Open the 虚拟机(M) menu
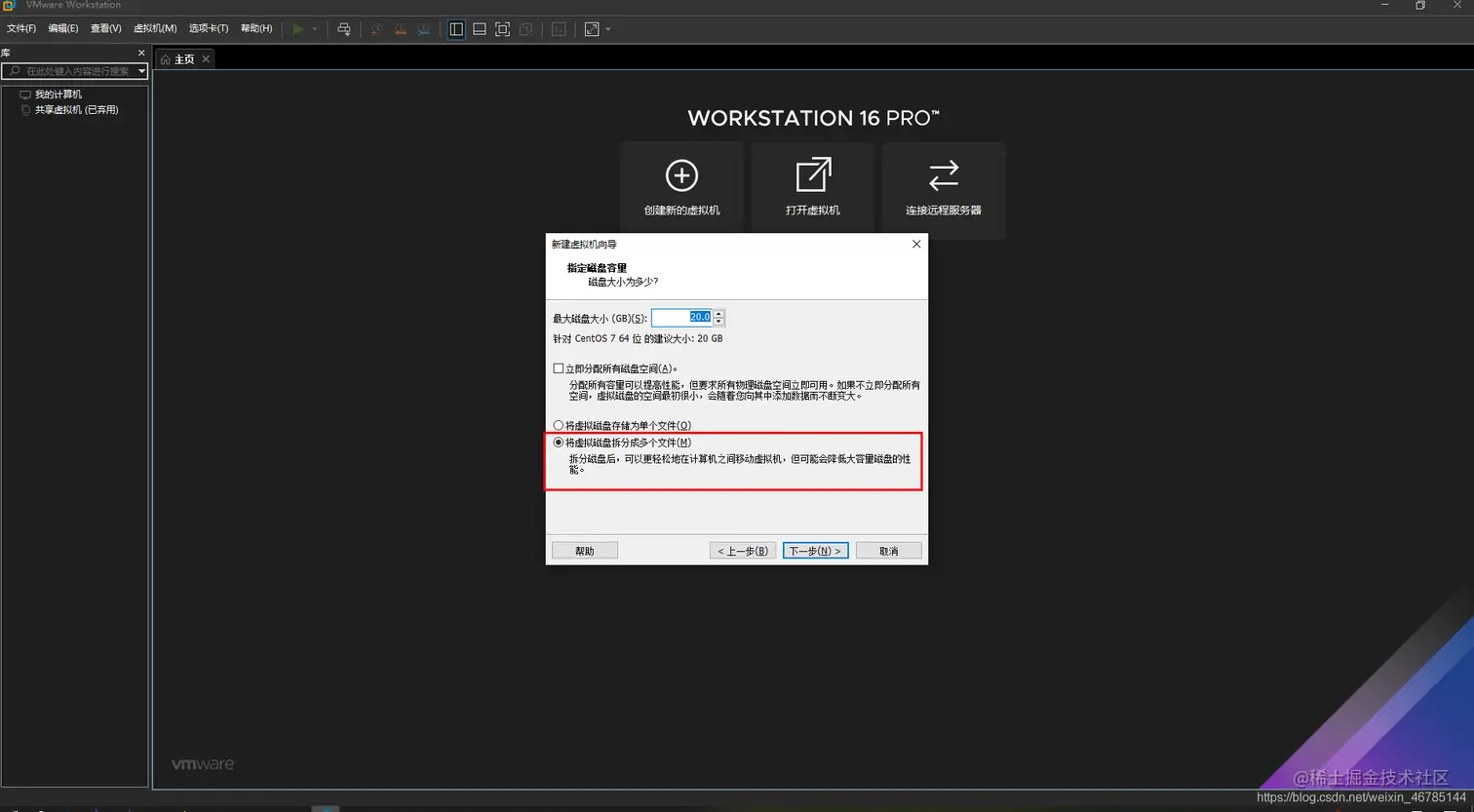Viewport: 1474px width, 812px height. click(x=155, y=28)
